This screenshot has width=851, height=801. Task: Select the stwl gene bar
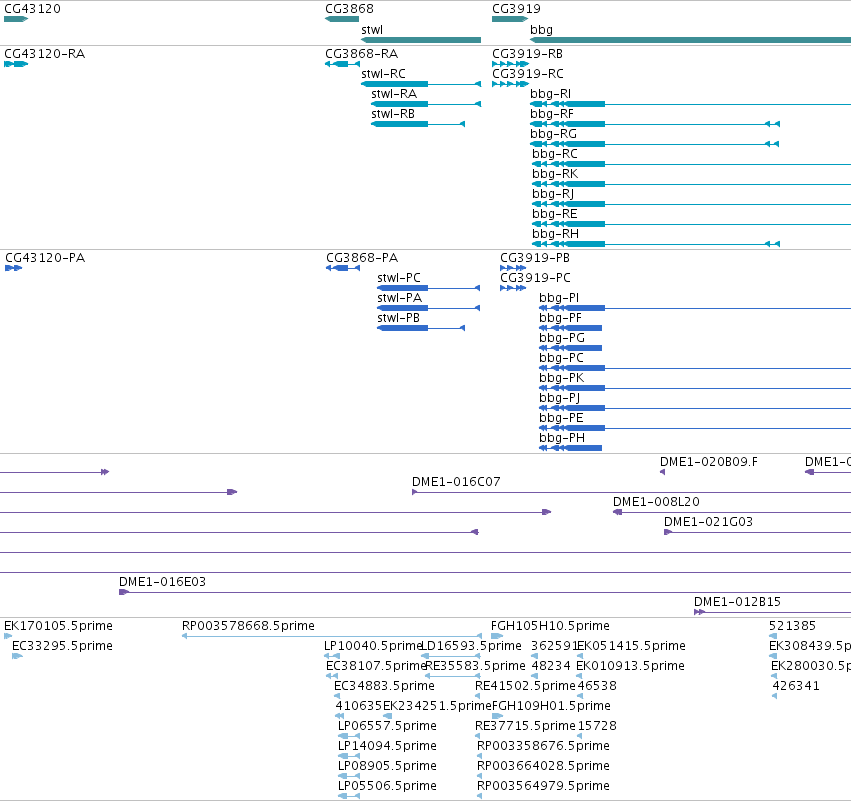coord(421,40)
